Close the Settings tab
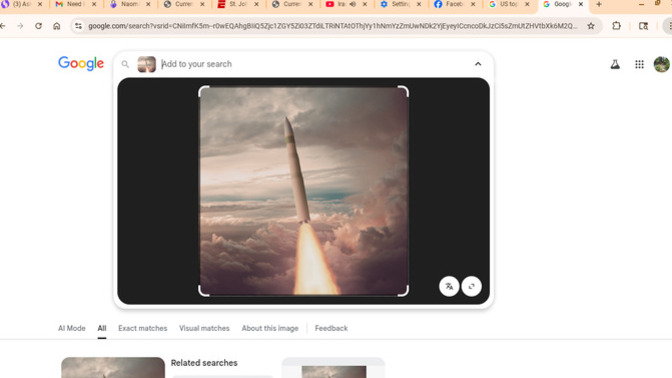Screen dimensions: 672x378 [x=419, y=4]
